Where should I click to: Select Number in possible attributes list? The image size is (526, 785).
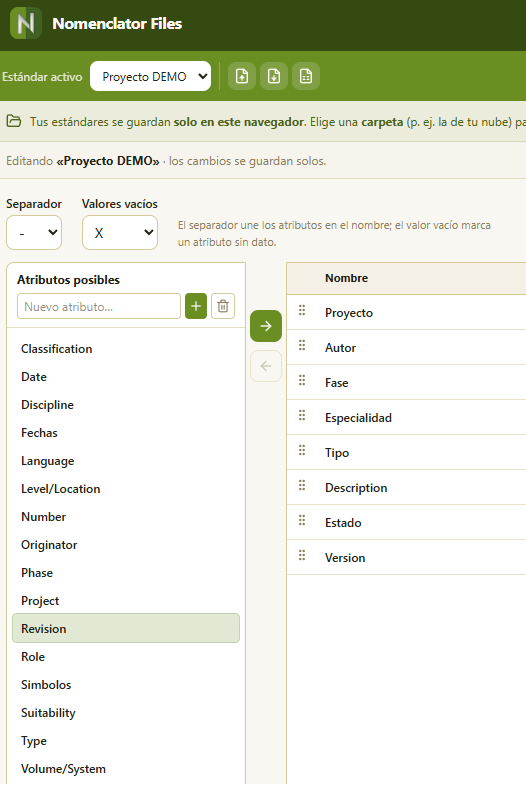coord(126,517)
